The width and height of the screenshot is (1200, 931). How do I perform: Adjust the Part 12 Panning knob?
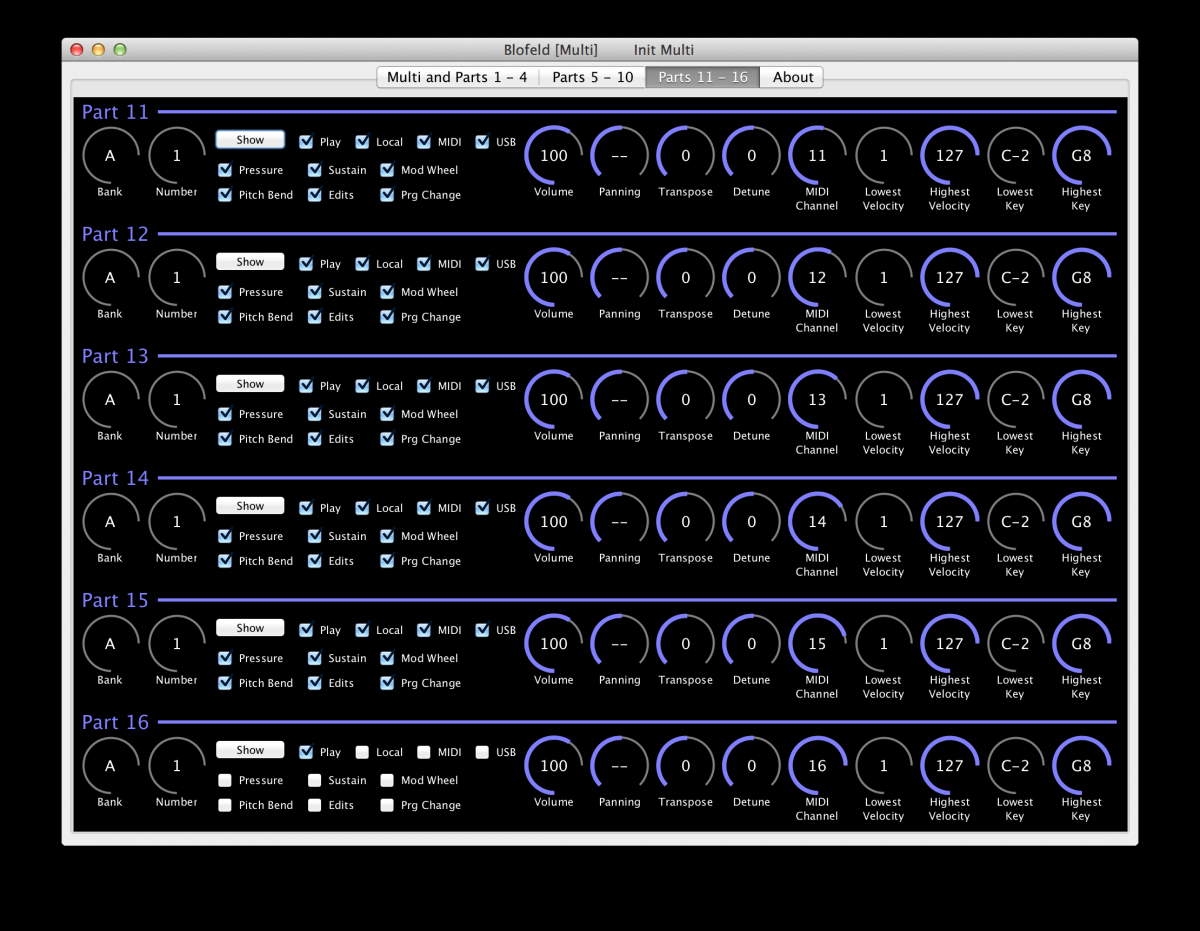coord(619,278)
